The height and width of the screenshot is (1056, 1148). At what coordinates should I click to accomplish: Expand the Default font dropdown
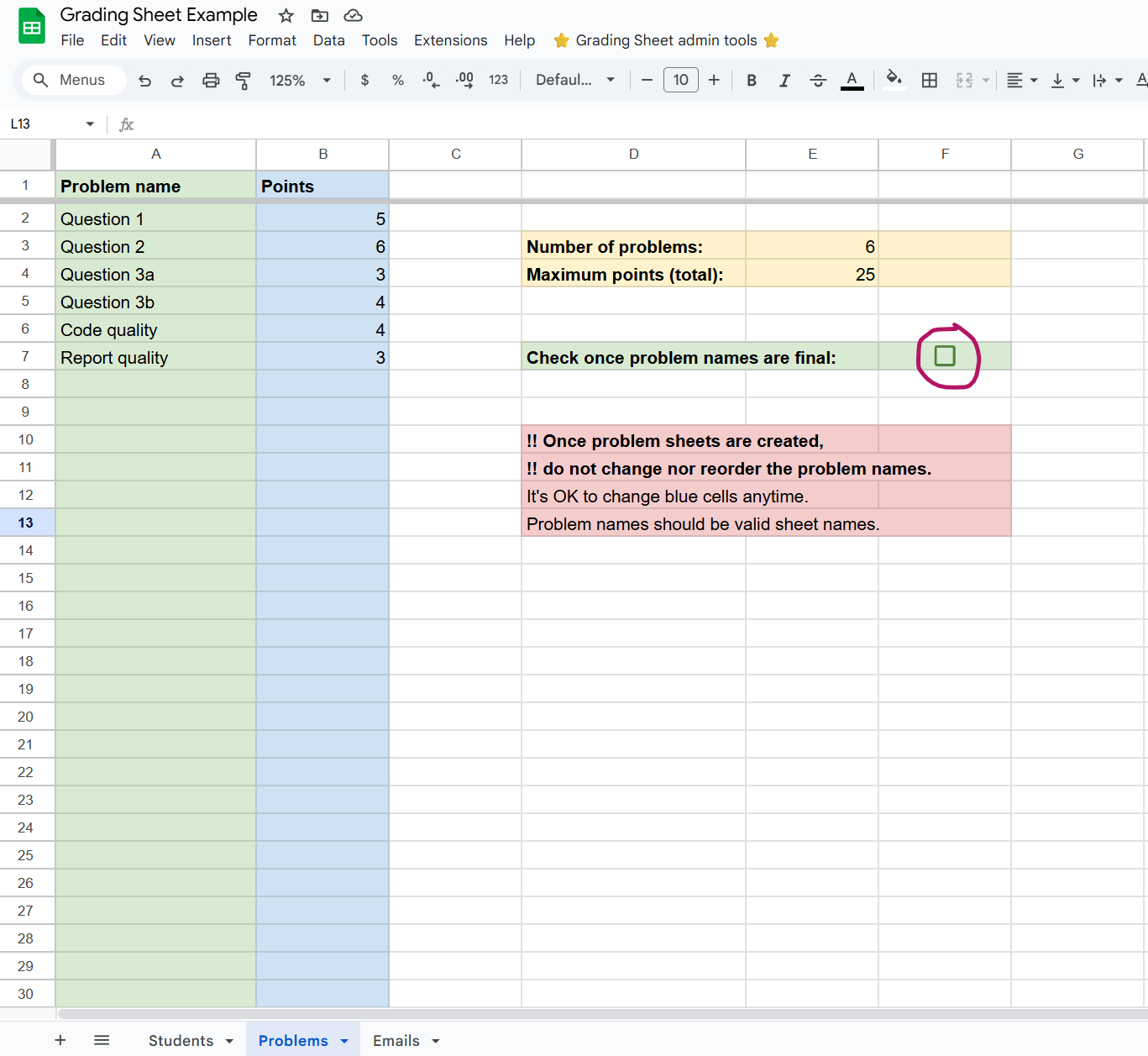click(575, 81)
